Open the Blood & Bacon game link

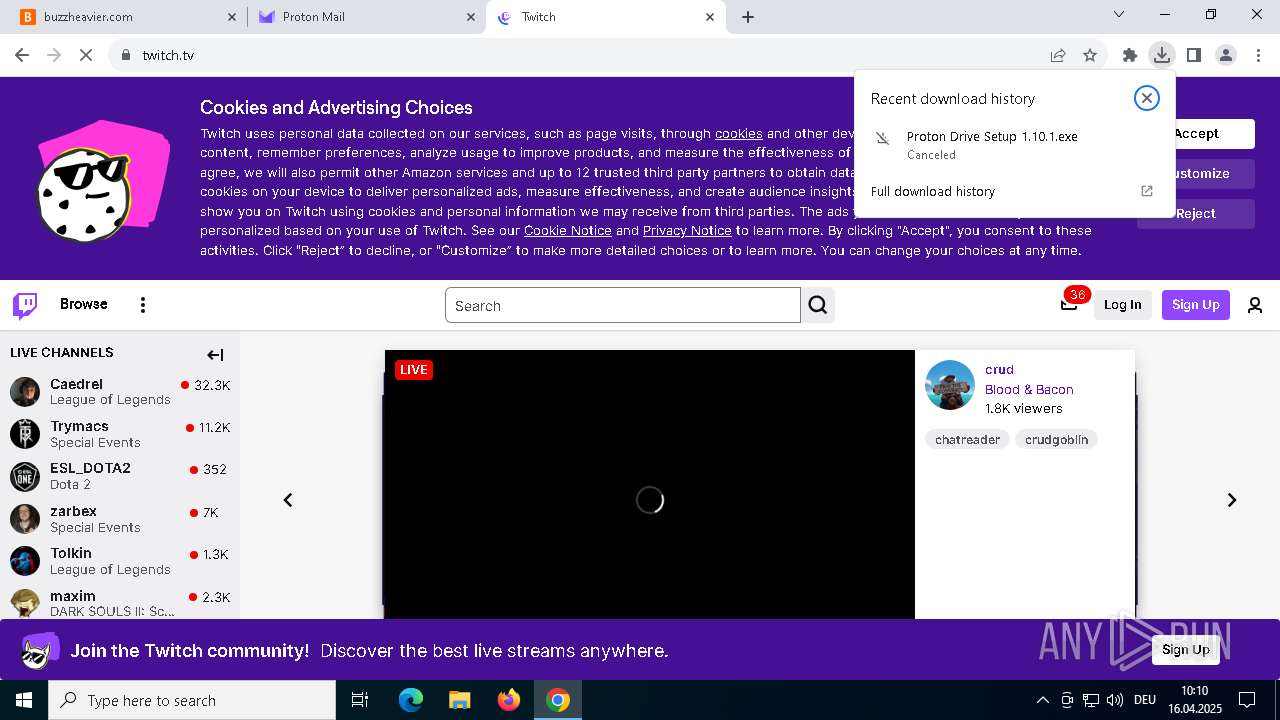(1029, 389)
